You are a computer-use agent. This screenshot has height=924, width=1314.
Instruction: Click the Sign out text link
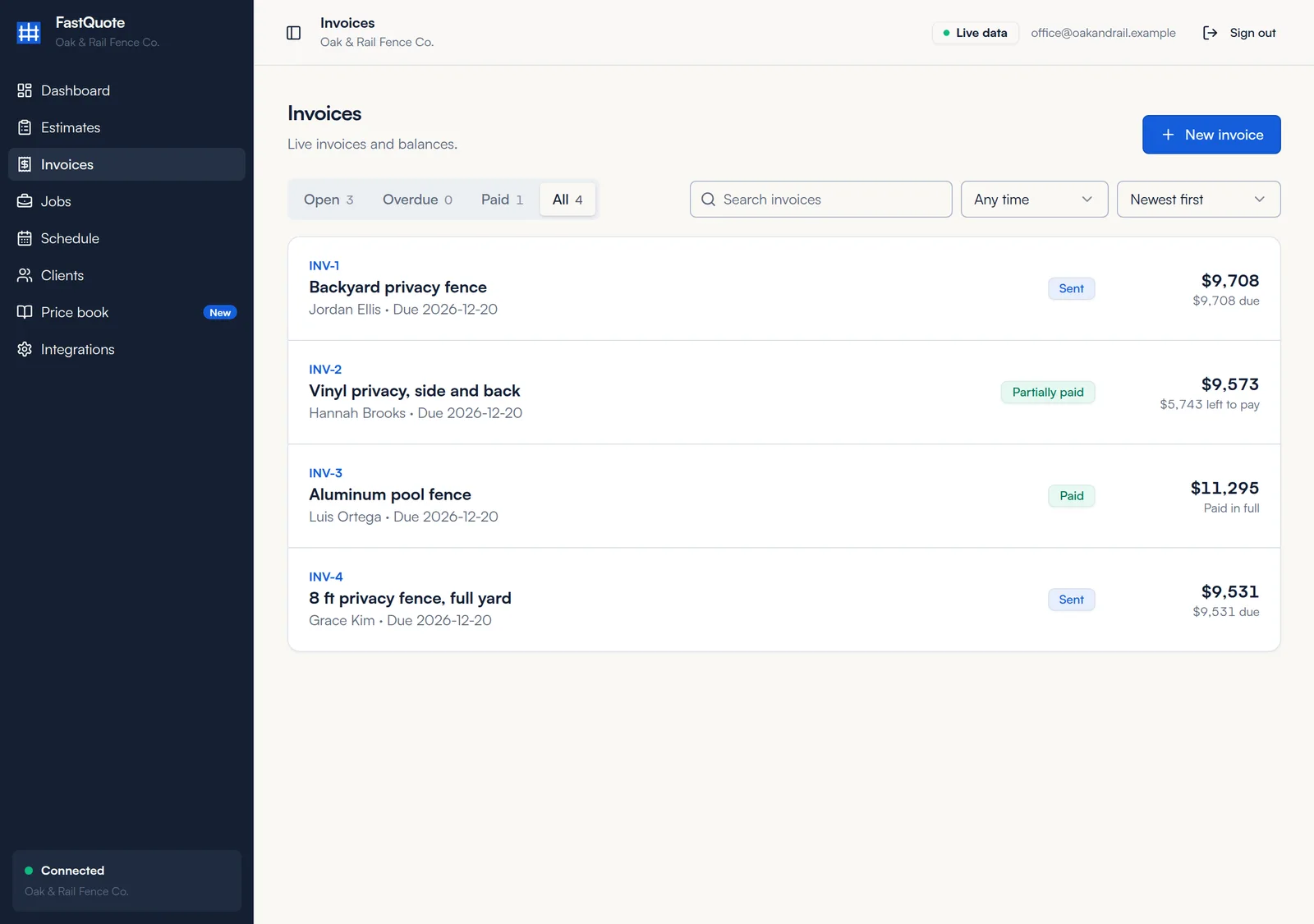pyautogui.click(x=1252, y=33)
